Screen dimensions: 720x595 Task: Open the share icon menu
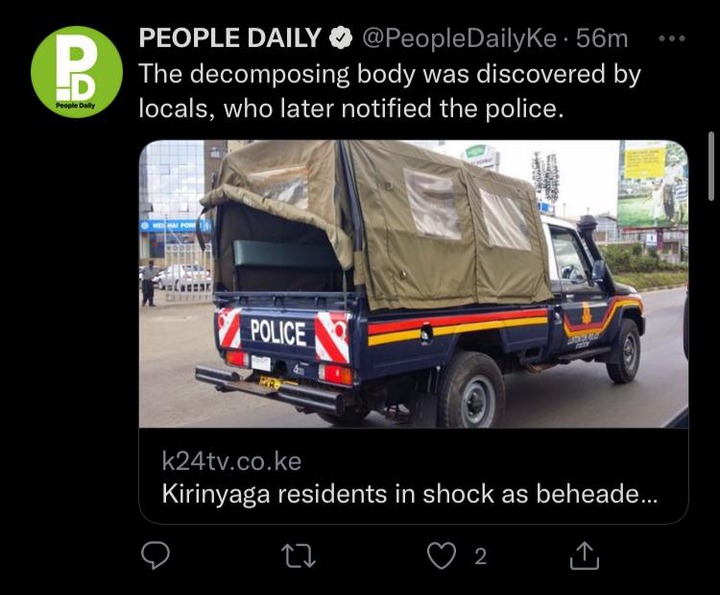tap(584, 556)
